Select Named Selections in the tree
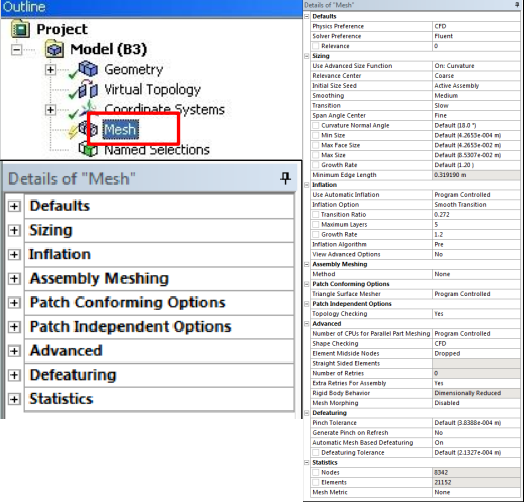Image resolution: width=524 pixels, height=503 pixels. click(x=157, y=150)
